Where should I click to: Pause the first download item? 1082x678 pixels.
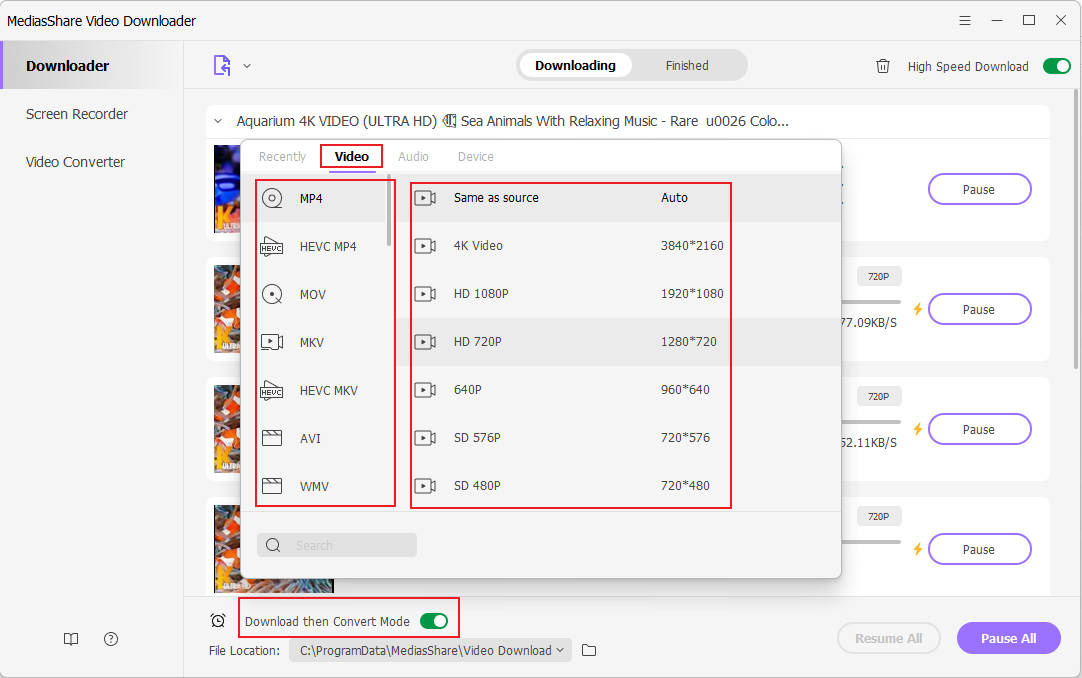point(979,189)
